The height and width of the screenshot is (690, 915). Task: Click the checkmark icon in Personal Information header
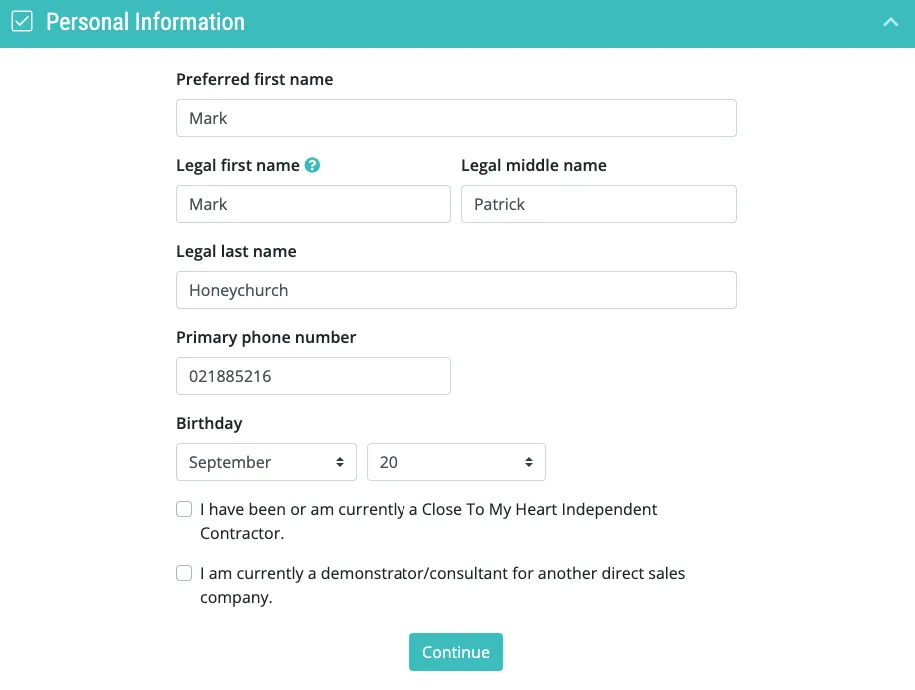pos(22,22)
